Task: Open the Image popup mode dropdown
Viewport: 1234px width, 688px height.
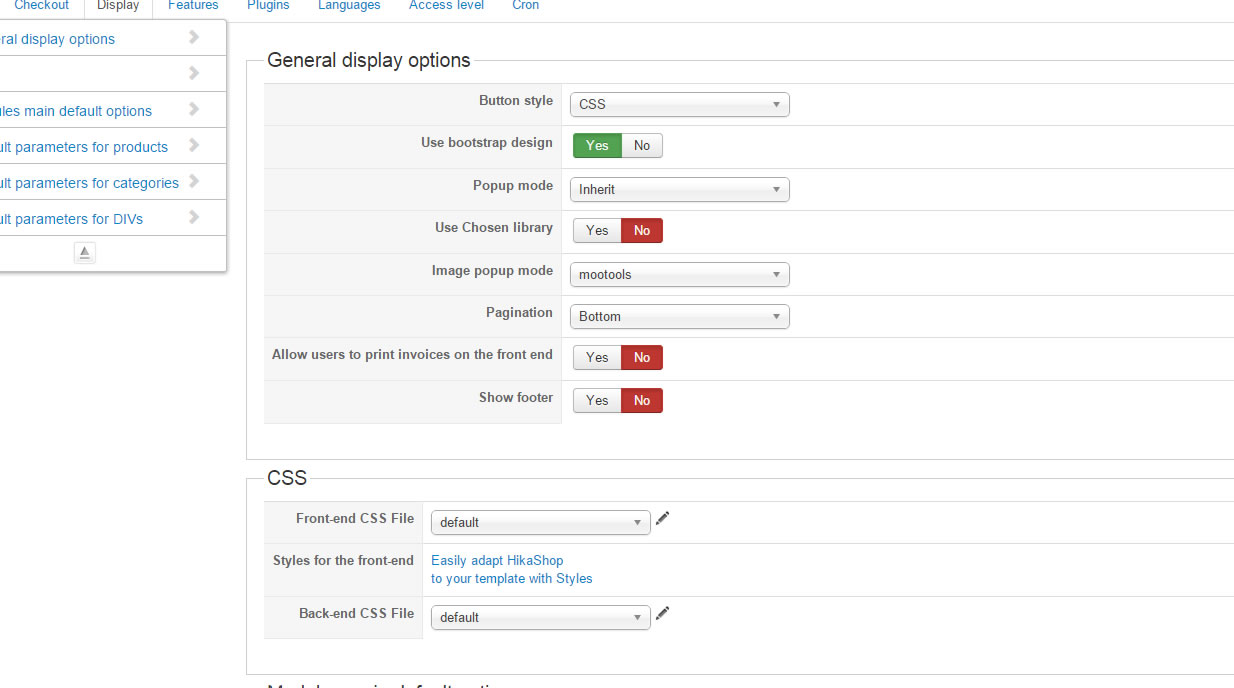Action: [679, 274]
